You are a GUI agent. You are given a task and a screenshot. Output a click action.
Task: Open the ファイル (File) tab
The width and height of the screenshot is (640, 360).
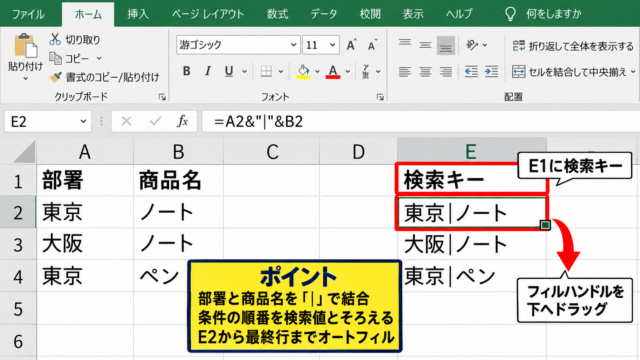pyautogui.click(x=28, y=14)
